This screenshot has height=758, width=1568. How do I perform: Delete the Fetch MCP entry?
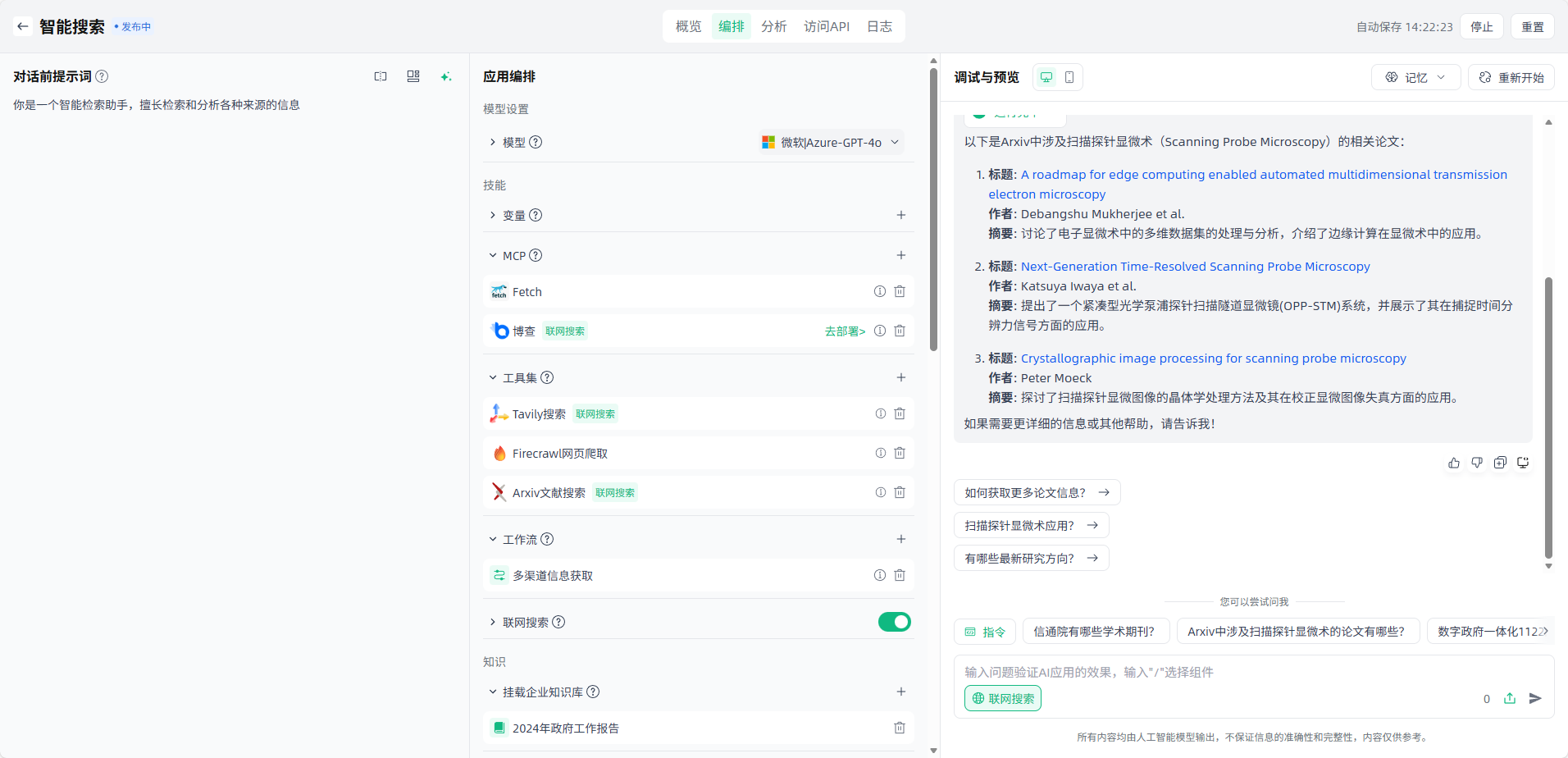pyautogui.click(x=900, y=291)
